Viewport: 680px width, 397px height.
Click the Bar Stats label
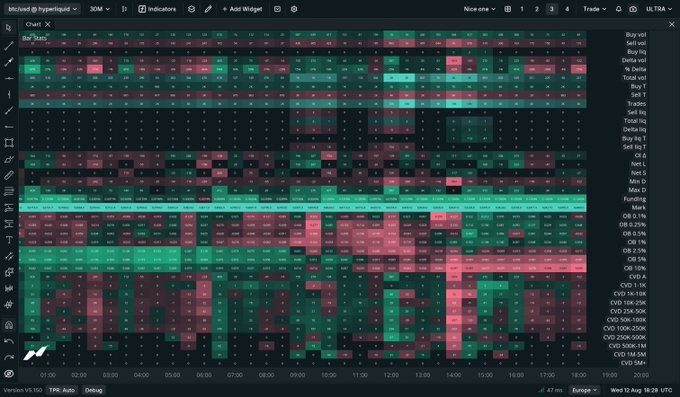tap(34, 38)
